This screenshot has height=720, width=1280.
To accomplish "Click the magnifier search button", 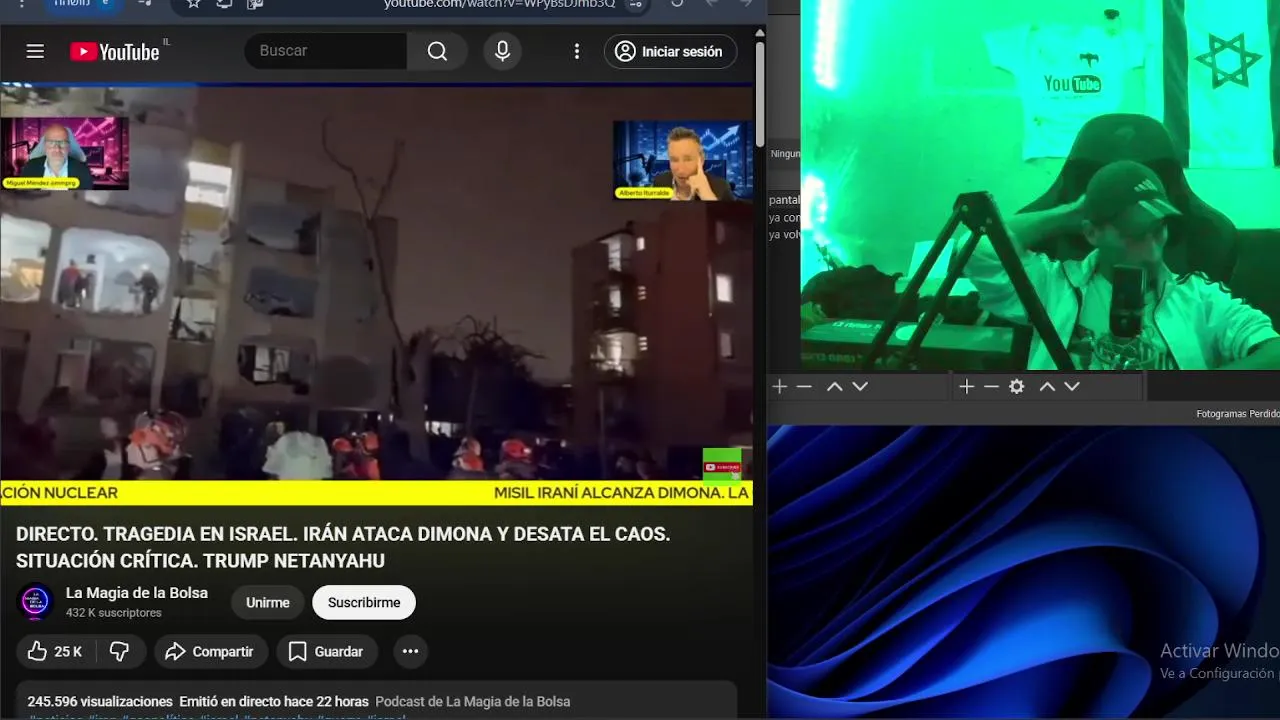I will pyautogui.click(x=437, y=51).
